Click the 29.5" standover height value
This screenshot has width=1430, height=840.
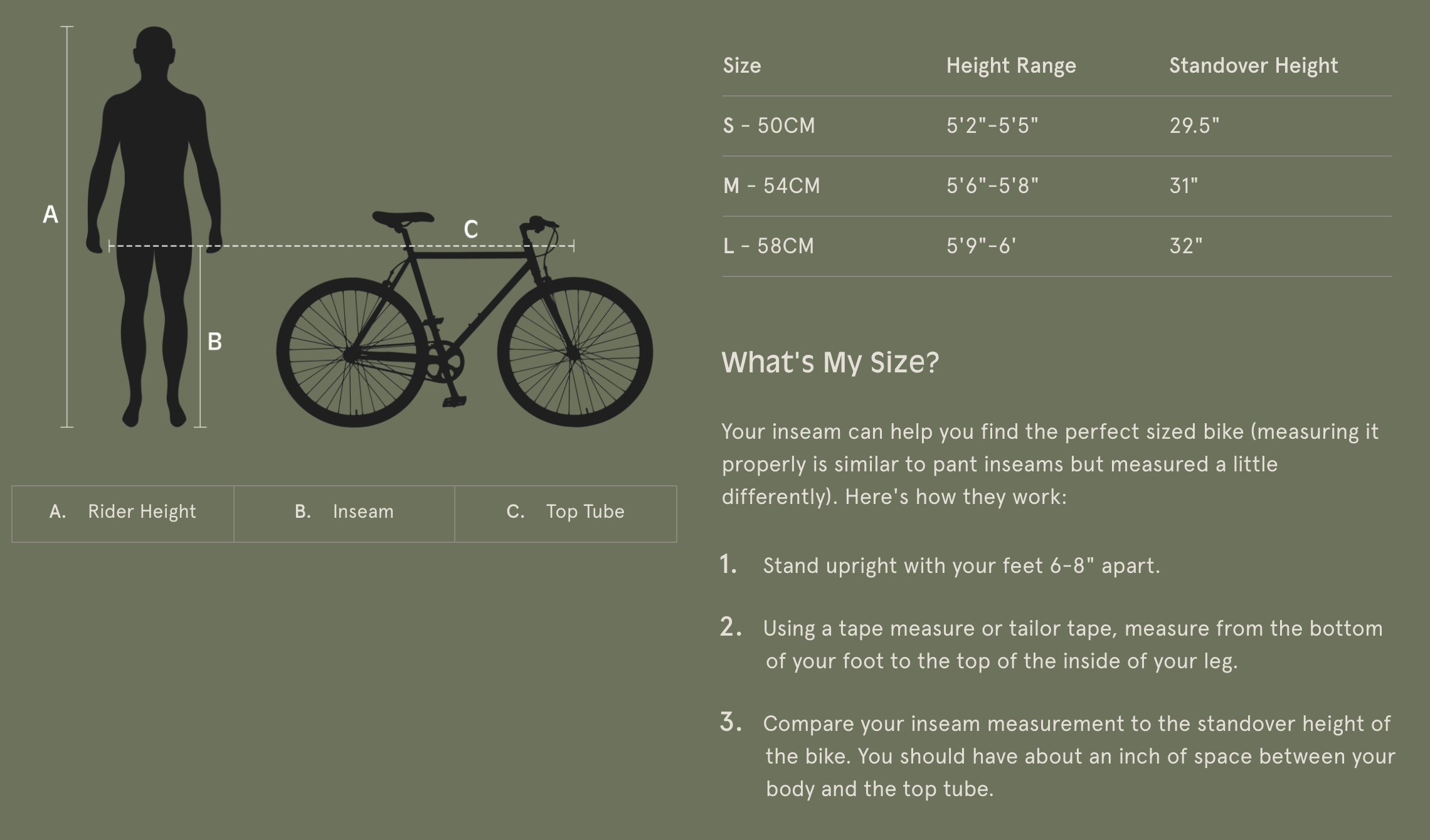coord(1194,126)
